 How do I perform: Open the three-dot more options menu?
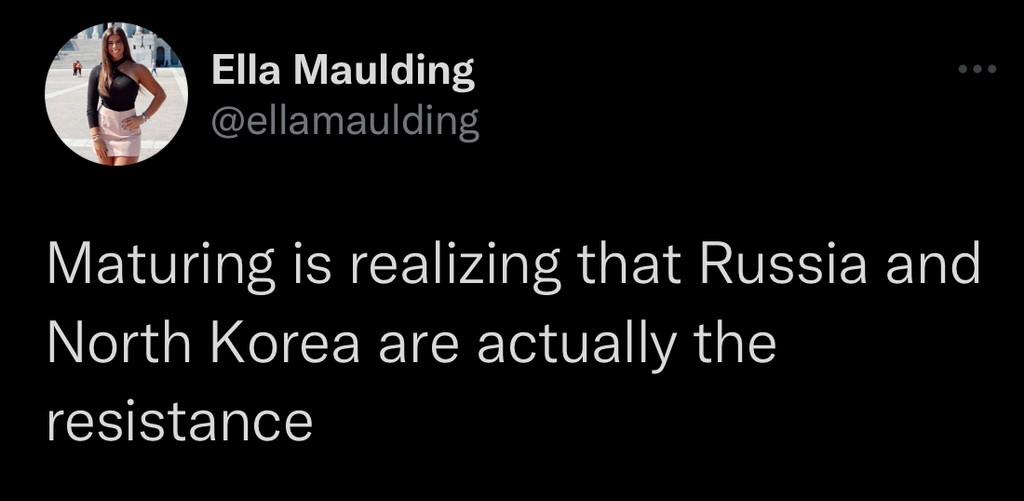coord(977,70)
